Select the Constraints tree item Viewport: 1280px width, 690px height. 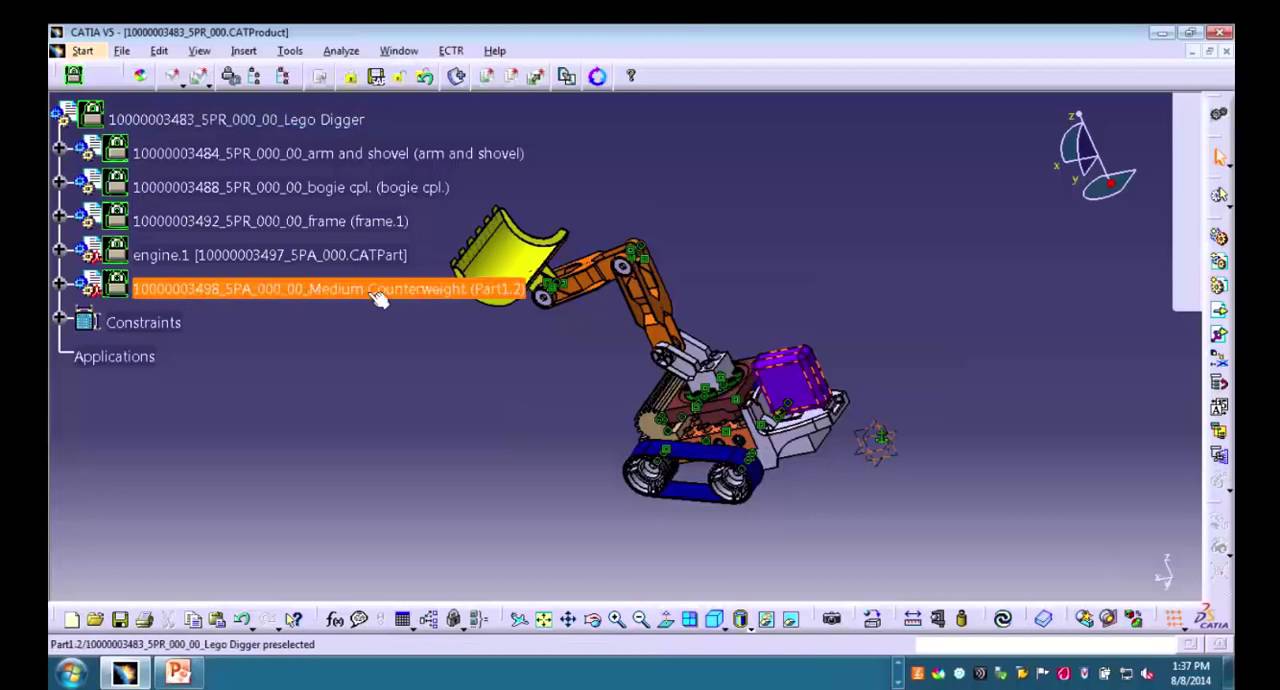[x=143, y=323]
